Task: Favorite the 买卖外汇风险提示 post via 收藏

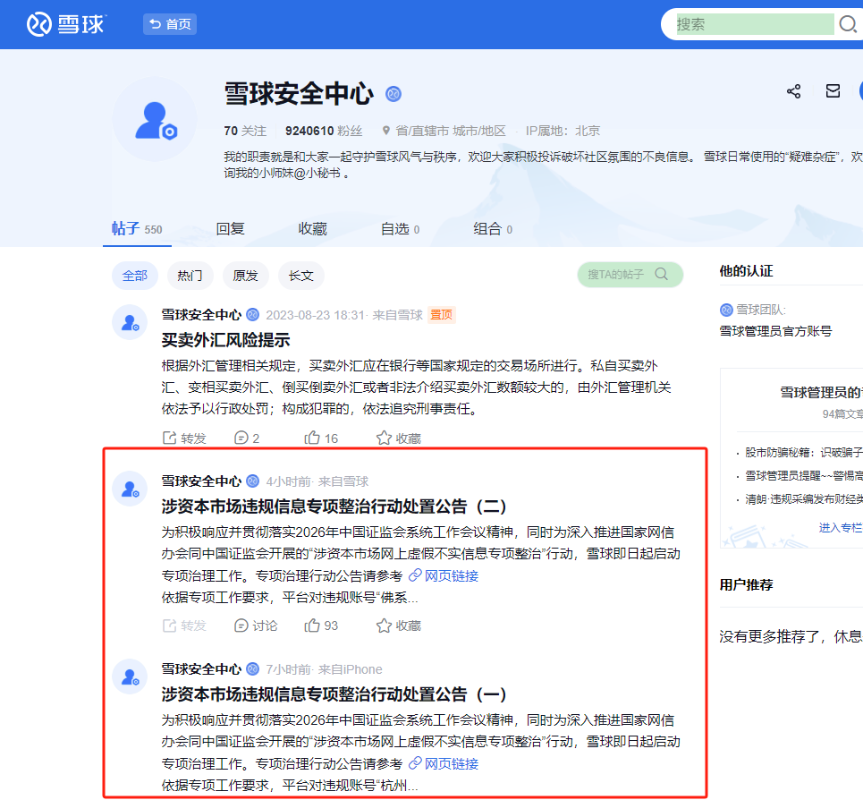Action: pyautogui.click(x=398, y=438)
